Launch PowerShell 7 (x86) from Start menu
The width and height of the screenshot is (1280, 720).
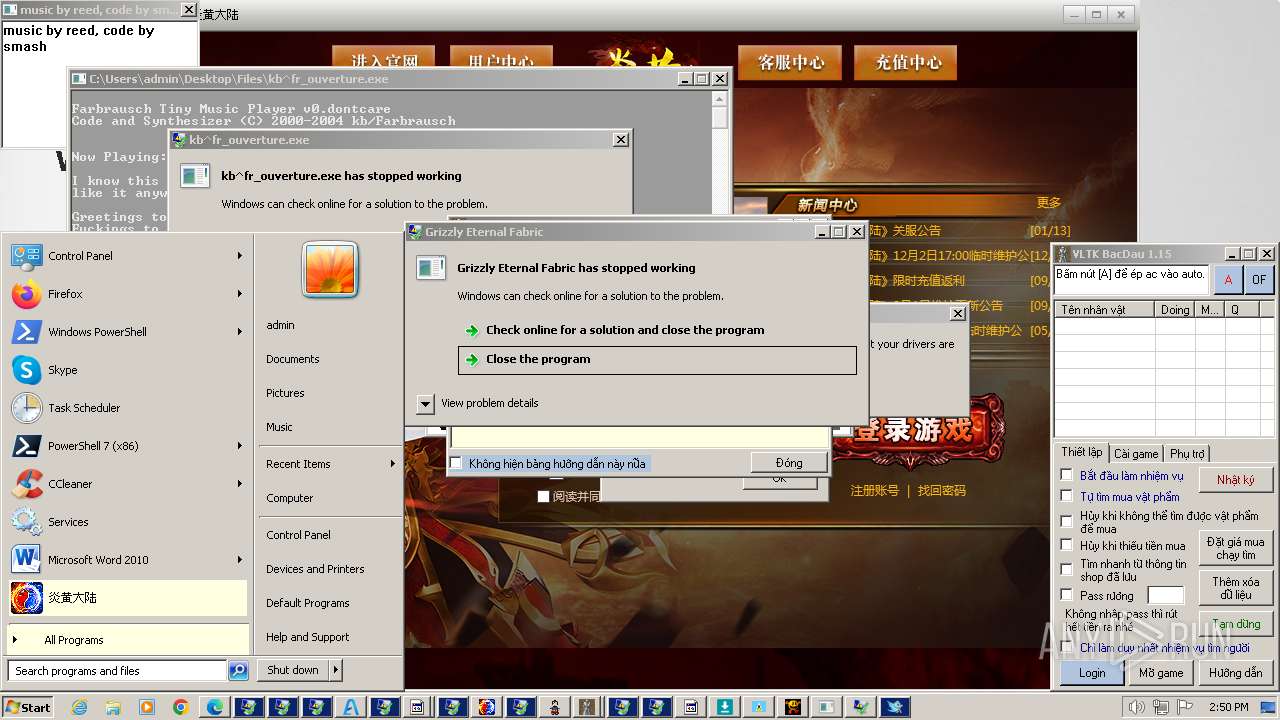pyautogui.click(x=27, y=446)
